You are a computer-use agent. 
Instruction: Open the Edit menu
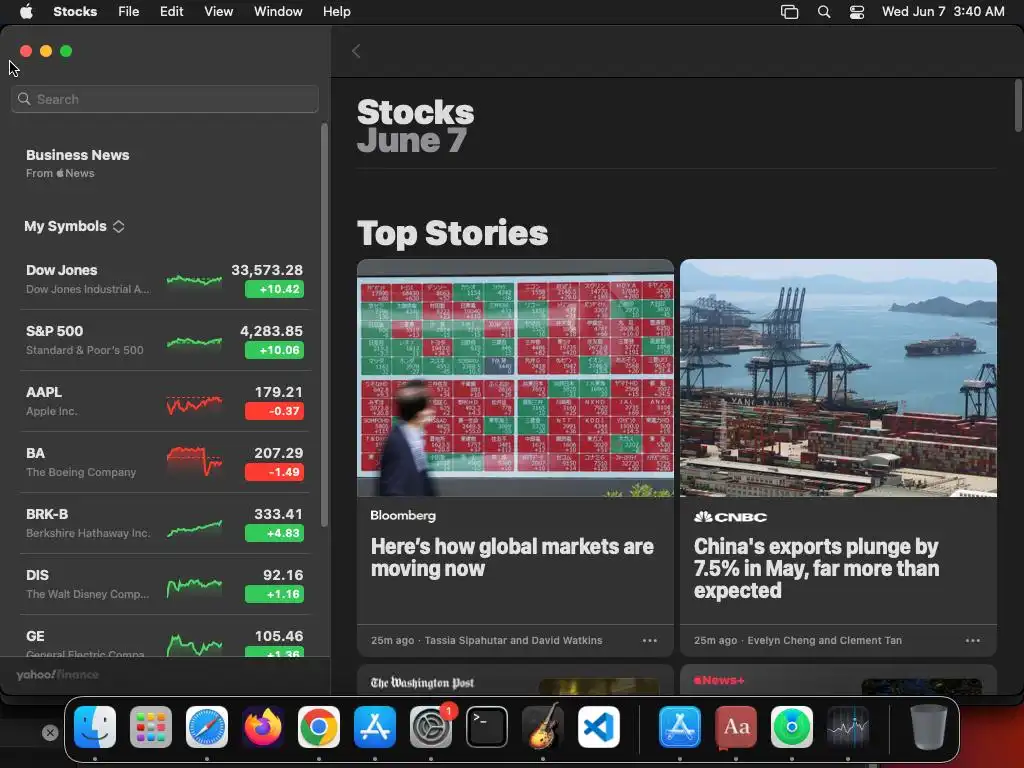pos(172,12)
